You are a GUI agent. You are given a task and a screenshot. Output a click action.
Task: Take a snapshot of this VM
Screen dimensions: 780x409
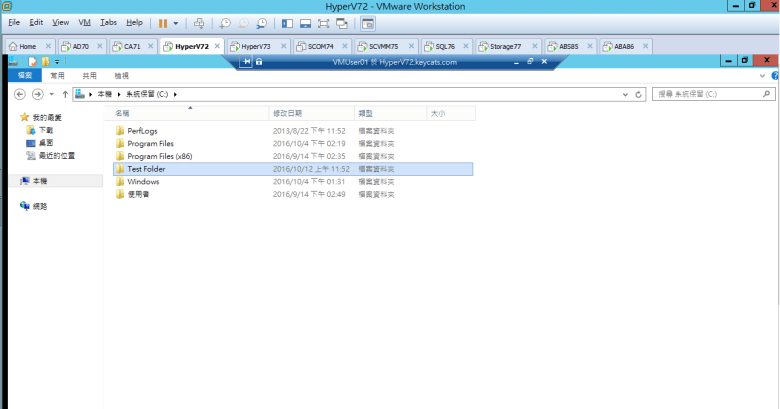pos(226,22)
